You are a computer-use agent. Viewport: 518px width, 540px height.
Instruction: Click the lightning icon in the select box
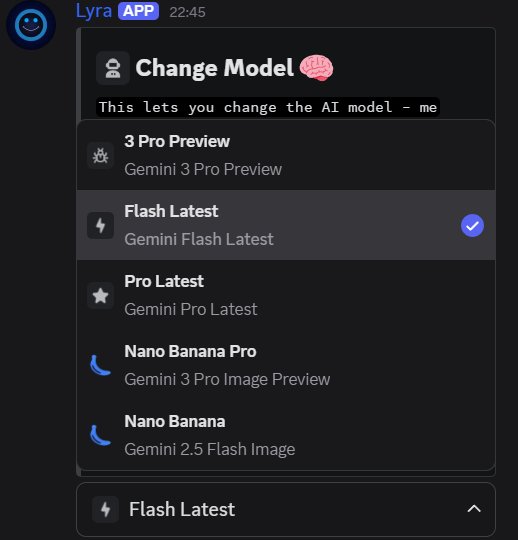[105, 509]
